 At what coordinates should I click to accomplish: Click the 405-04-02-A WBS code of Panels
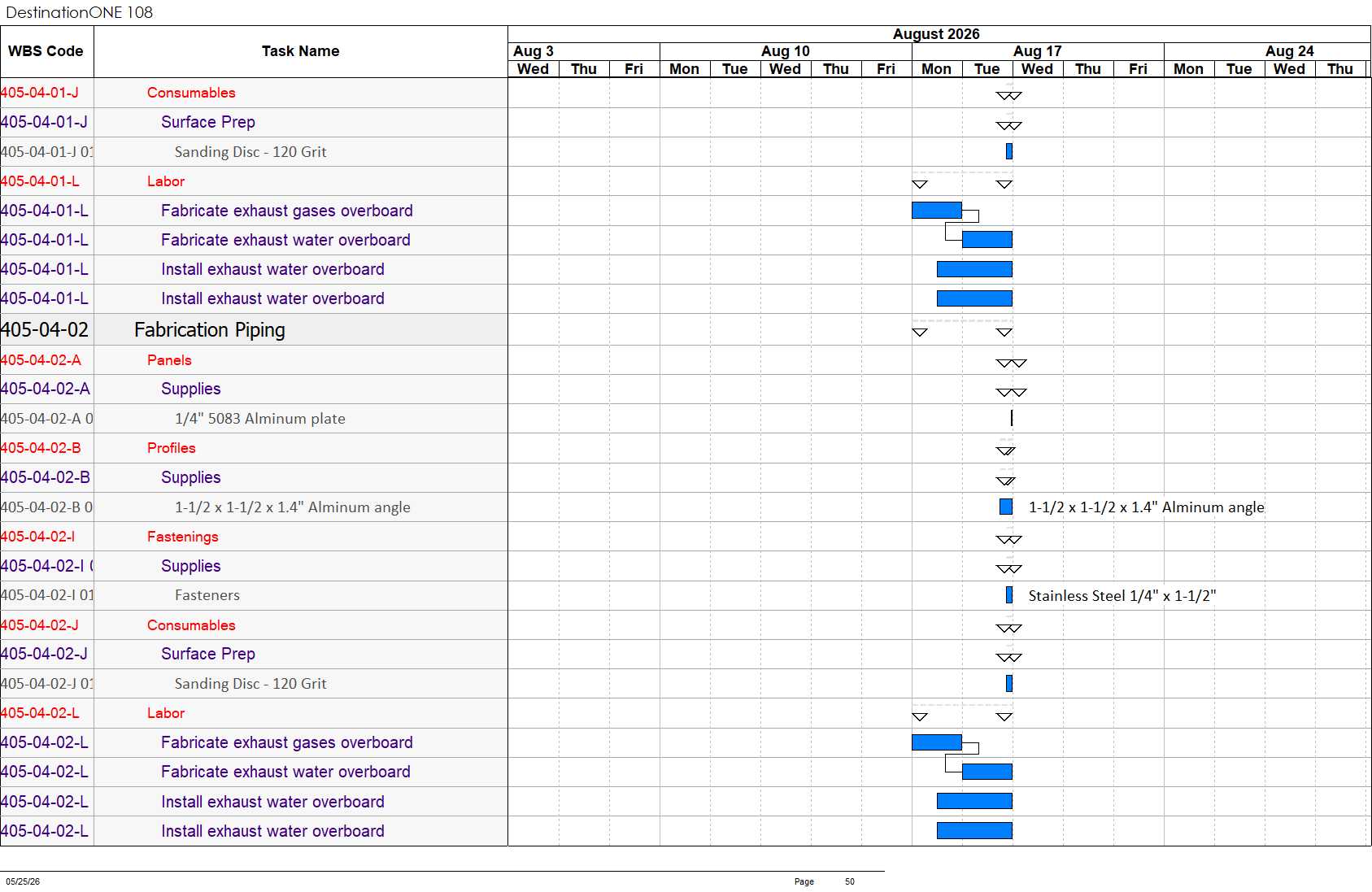click(41, 360)
